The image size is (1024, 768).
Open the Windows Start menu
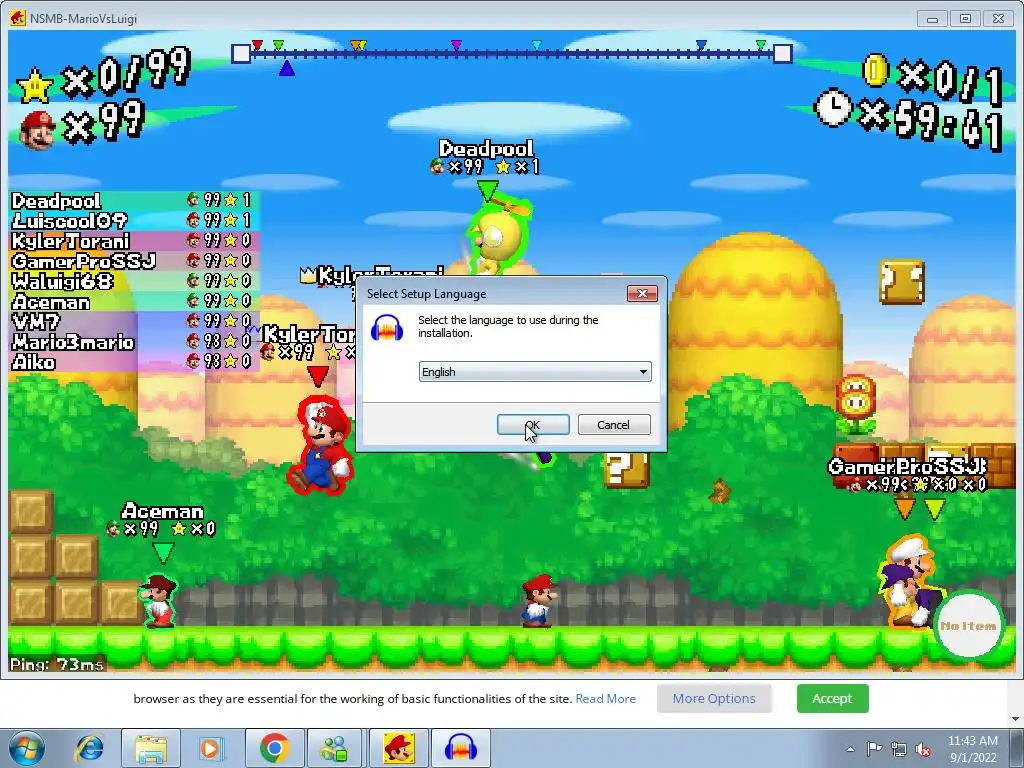pos(27,748)
